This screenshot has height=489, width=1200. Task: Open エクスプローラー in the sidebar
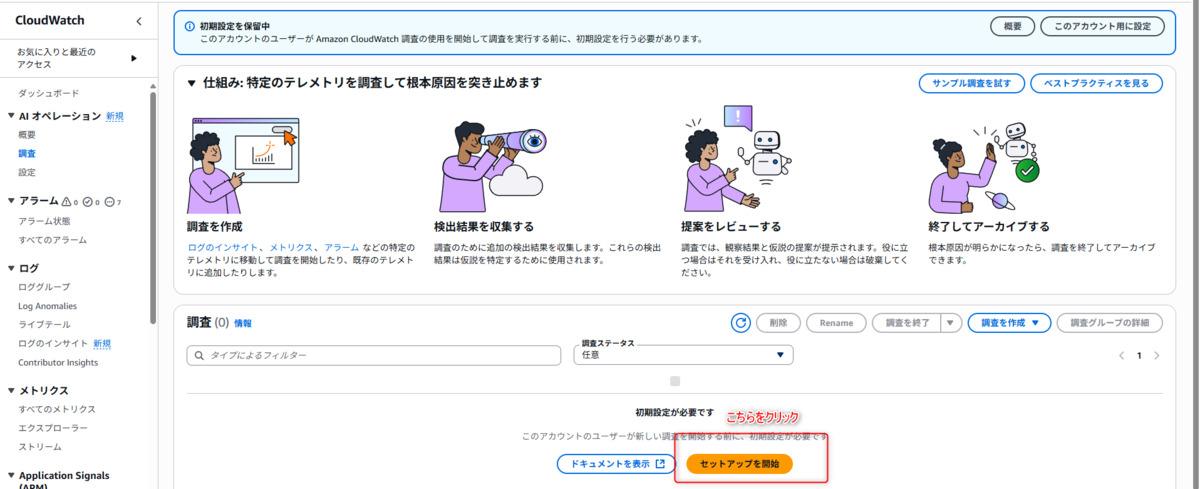coord(53,428)
